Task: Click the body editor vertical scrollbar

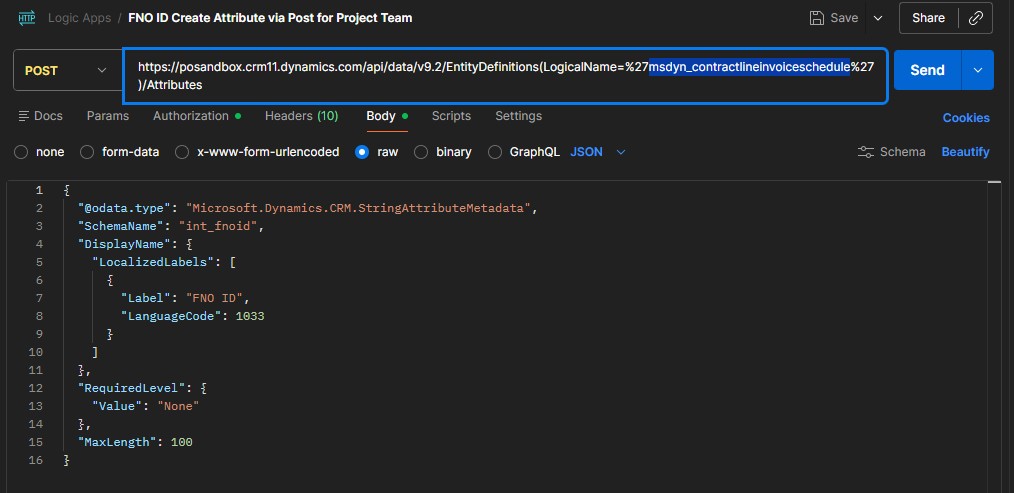Action: click(x=995, y=336)
